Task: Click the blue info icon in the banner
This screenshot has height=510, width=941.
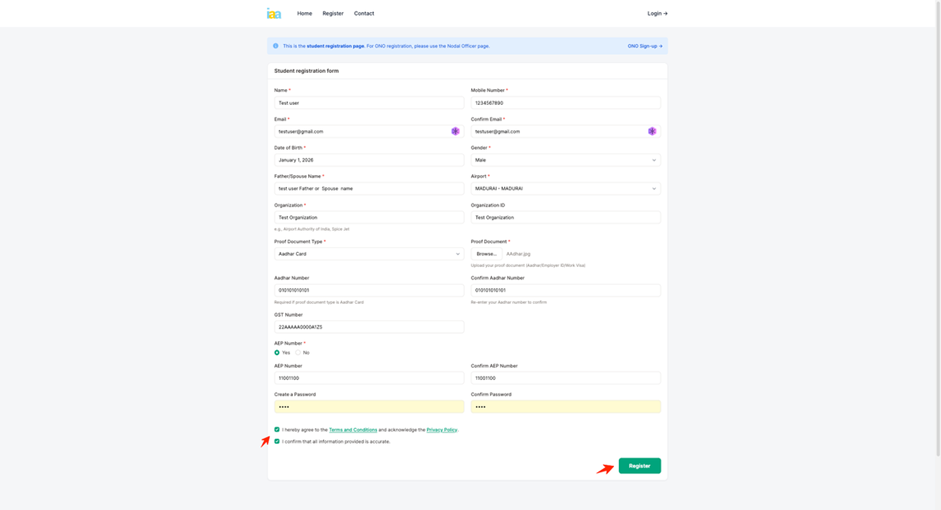Action: pyautogui.click(x=276, y=46)
